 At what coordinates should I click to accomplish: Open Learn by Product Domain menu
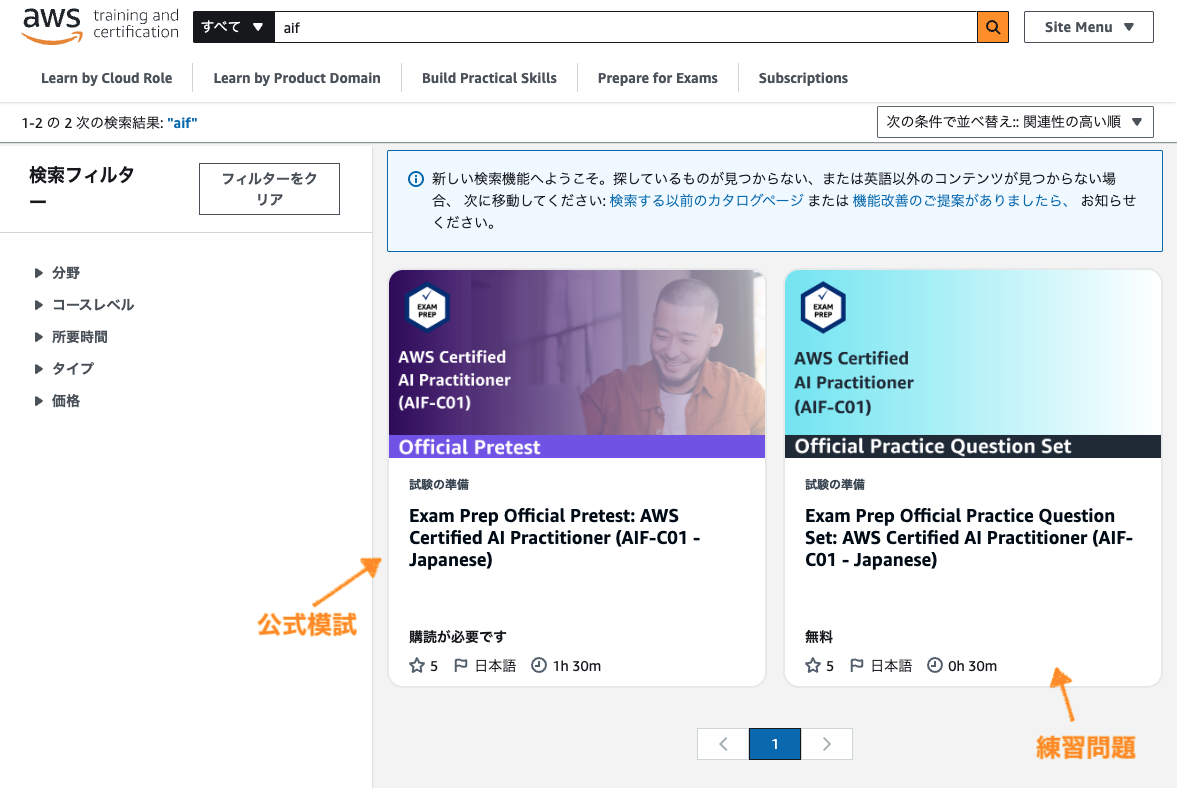tap(297, 78)
